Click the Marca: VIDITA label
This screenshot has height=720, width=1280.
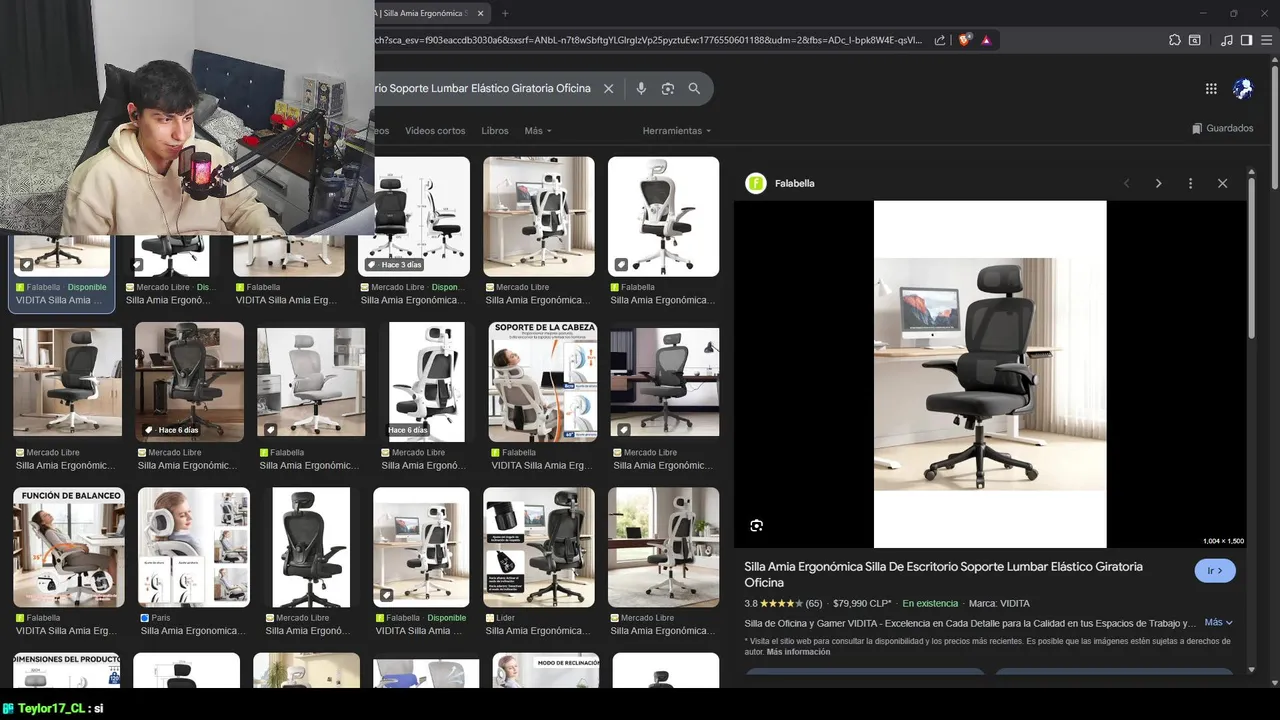point(999,603)
